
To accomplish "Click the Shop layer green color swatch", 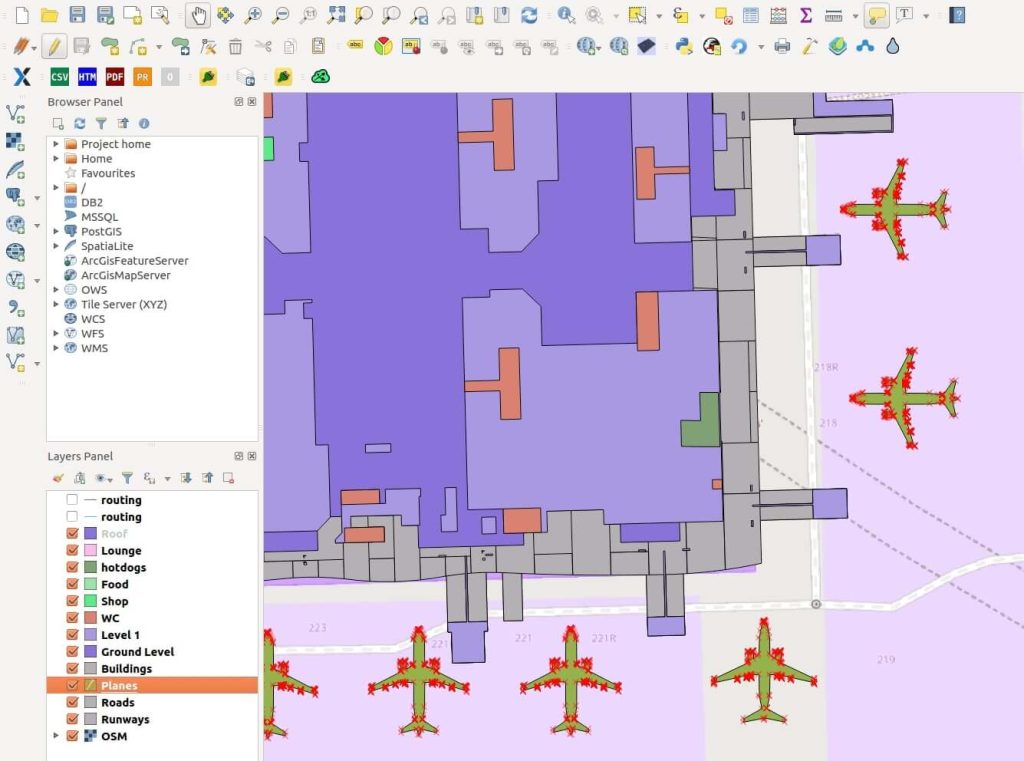I will pos(91,600).
